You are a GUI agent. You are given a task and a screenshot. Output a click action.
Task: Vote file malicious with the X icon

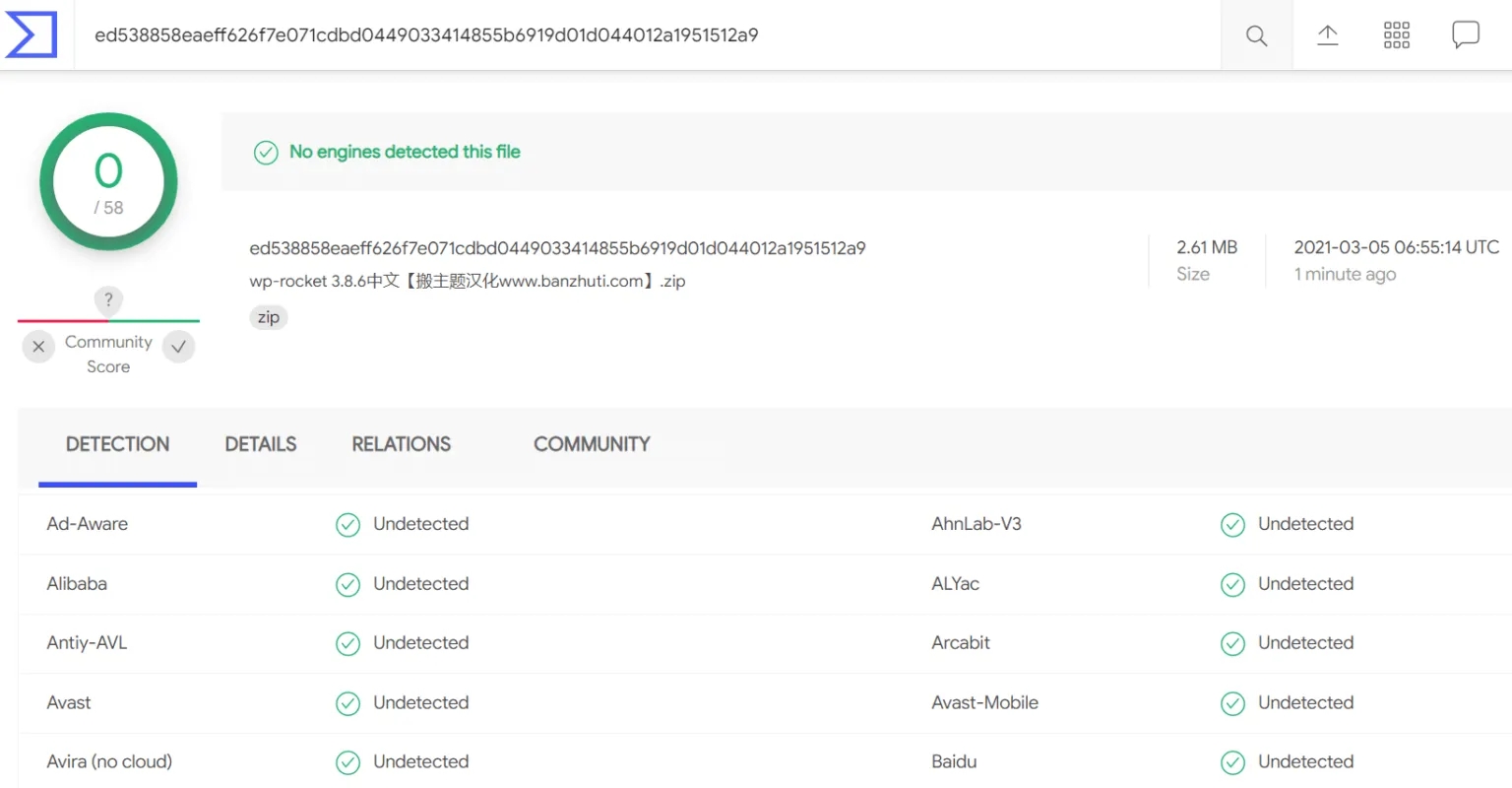pyautogui.click(x=38, y=347)
